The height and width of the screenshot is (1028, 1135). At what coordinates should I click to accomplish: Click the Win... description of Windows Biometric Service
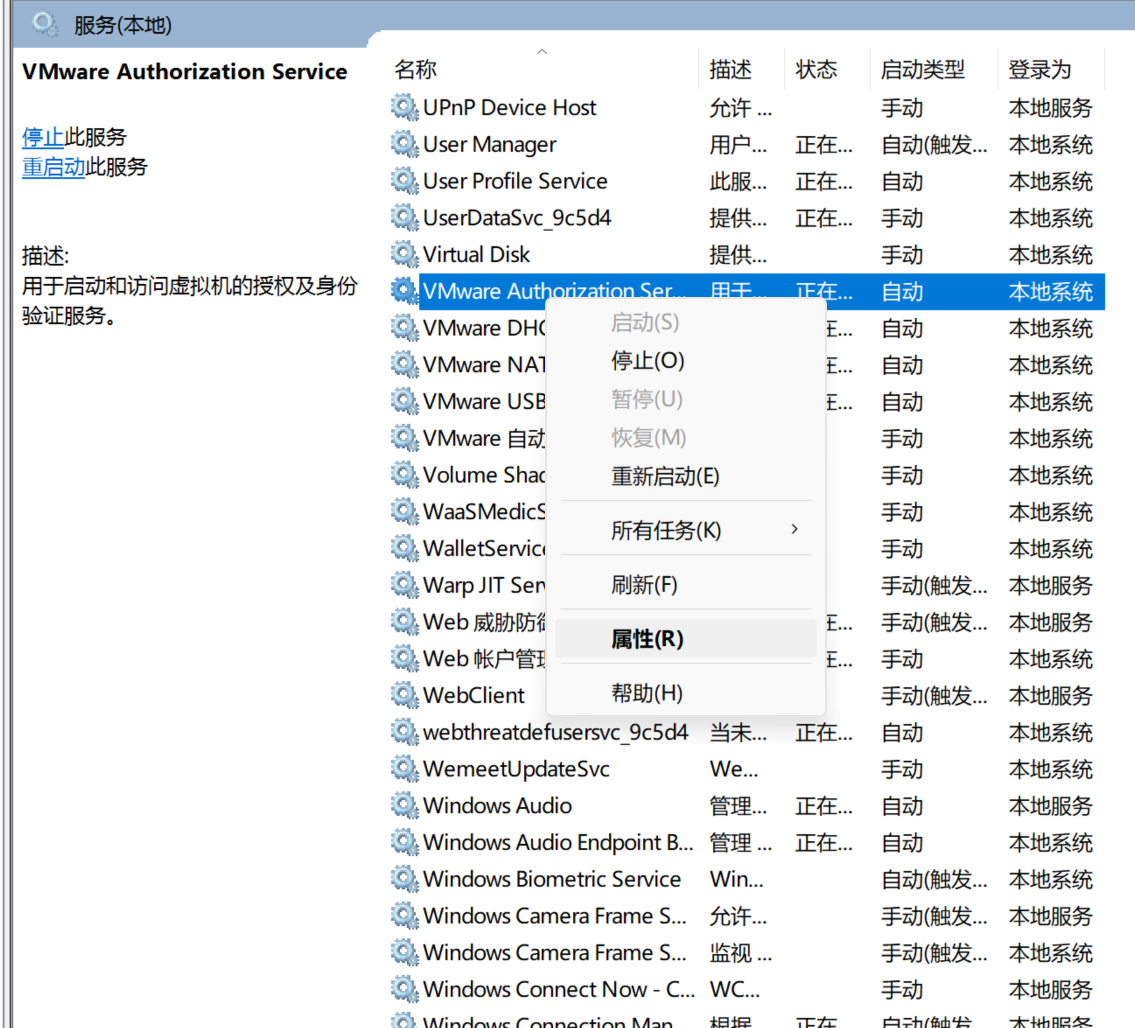pos(736,879)
